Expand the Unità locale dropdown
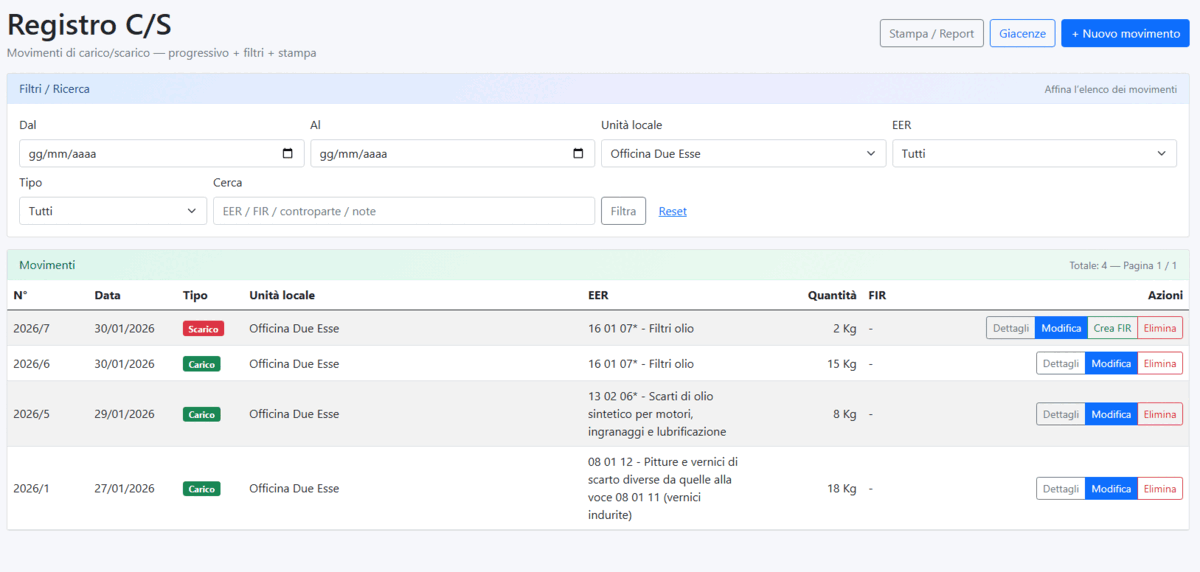1200x572 pixels. (742, 154)
